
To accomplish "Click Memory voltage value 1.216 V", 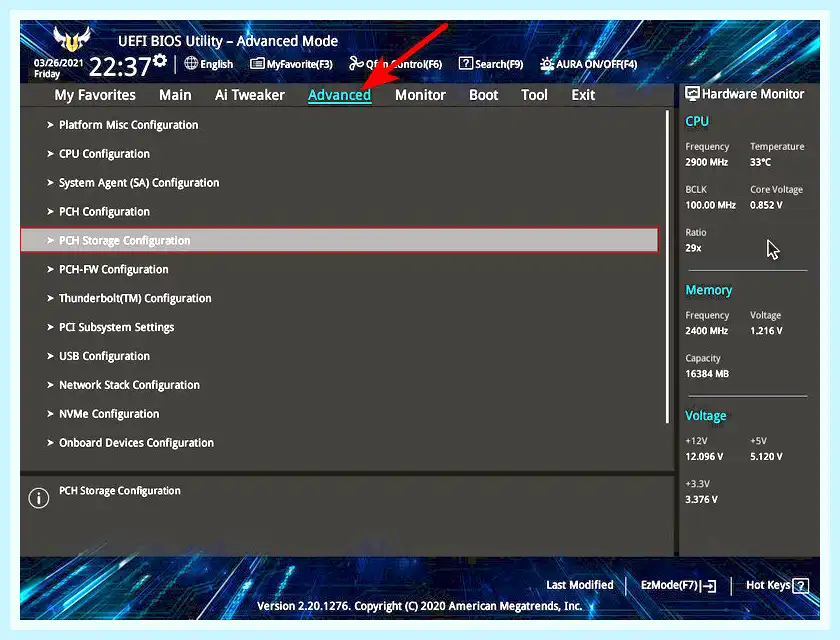I will [766, 330].
